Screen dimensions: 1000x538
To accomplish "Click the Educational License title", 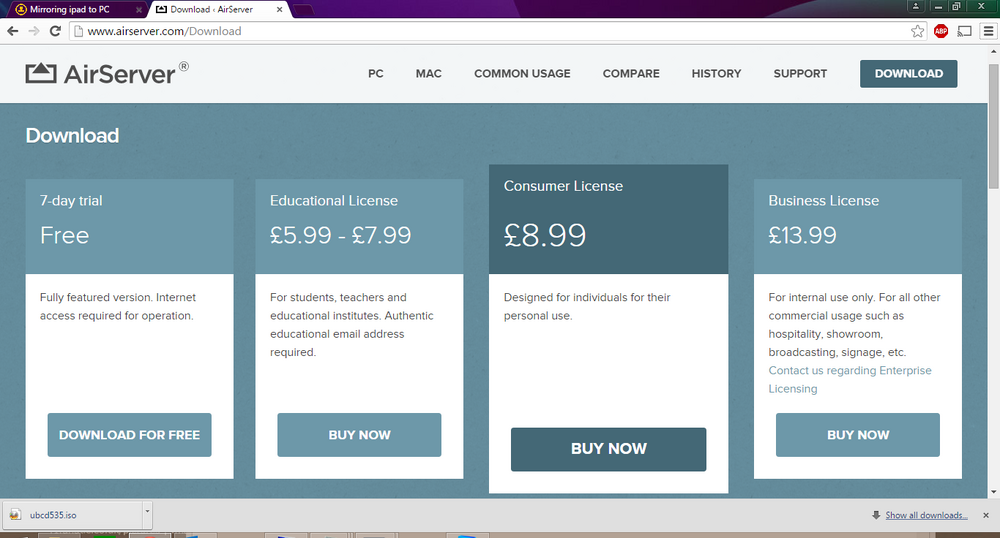I will pyautogui.click(x=334, y=200).
